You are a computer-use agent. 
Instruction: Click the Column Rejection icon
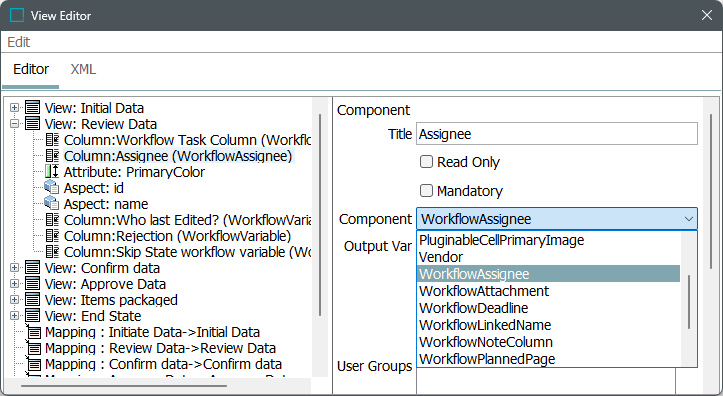tap(52, 236)
